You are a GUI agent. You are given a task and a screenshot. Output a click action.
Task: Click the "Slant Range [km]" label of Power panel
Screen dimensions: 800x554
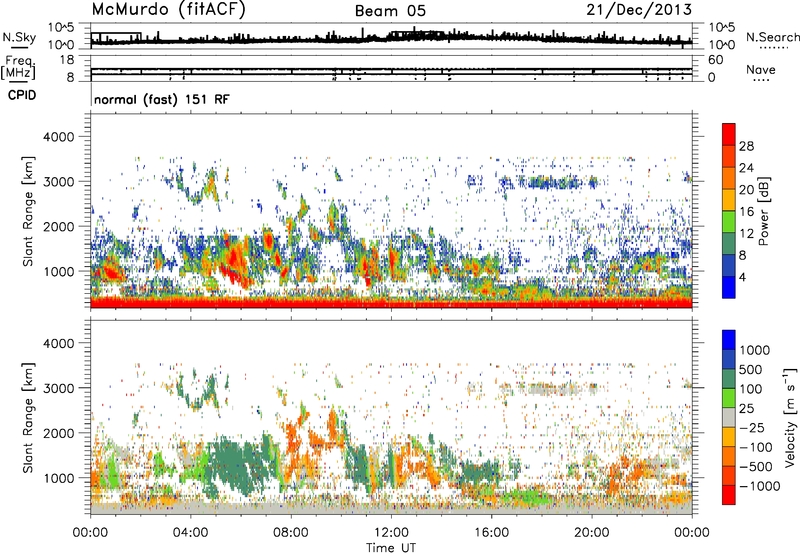point(28,211)
